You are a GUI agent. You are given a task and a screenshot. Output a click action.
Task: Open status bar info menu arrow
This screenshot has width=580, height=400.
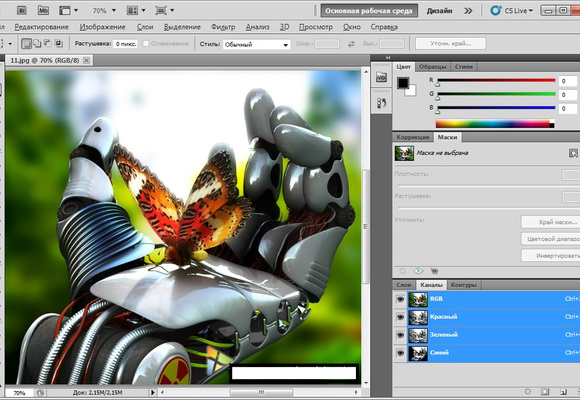(x=153, y=392)
